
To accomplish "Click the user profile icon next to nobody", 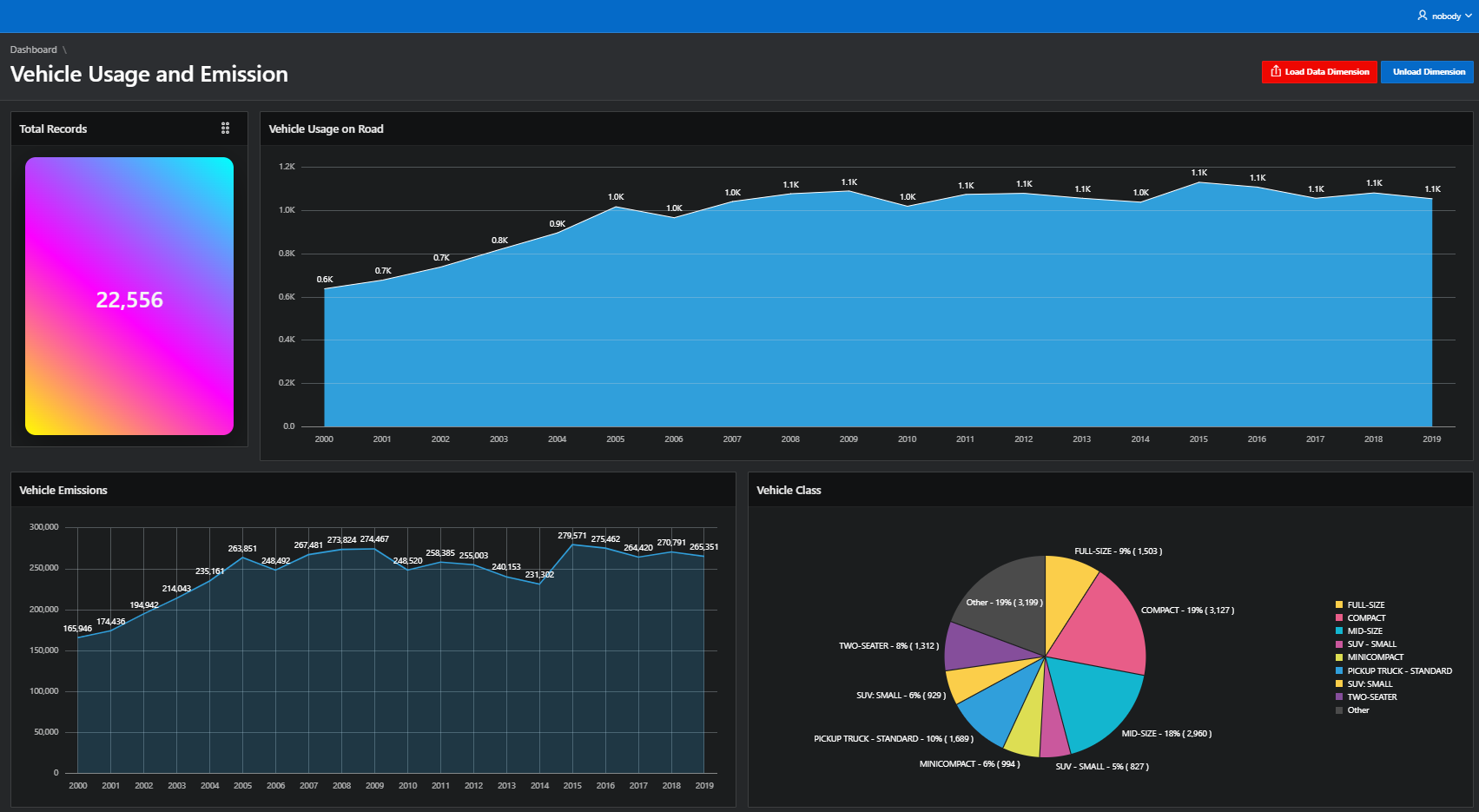I will [x=1423, y=16].
